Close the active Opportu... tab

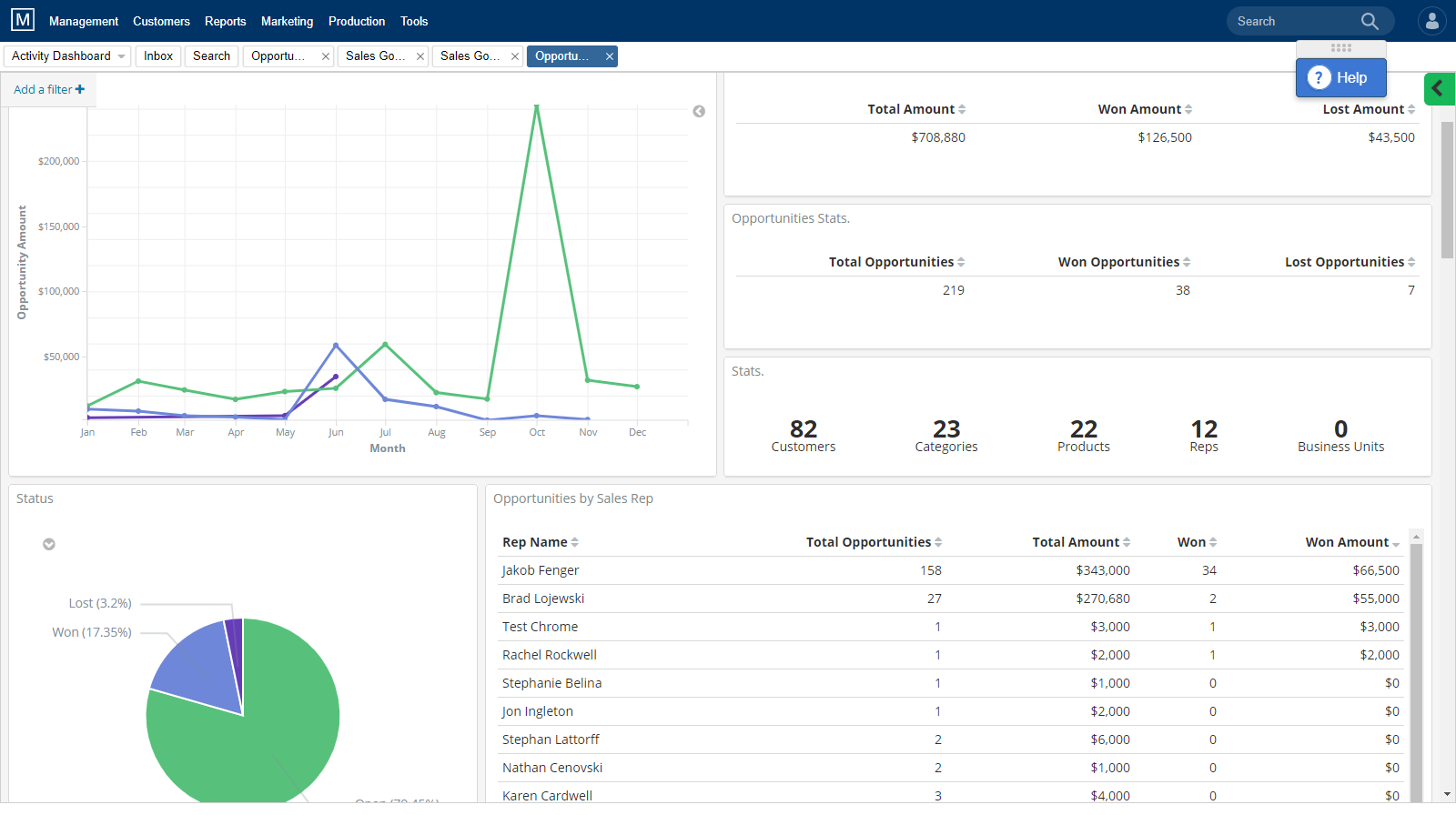pyautogui.click(x=610, y=56)
